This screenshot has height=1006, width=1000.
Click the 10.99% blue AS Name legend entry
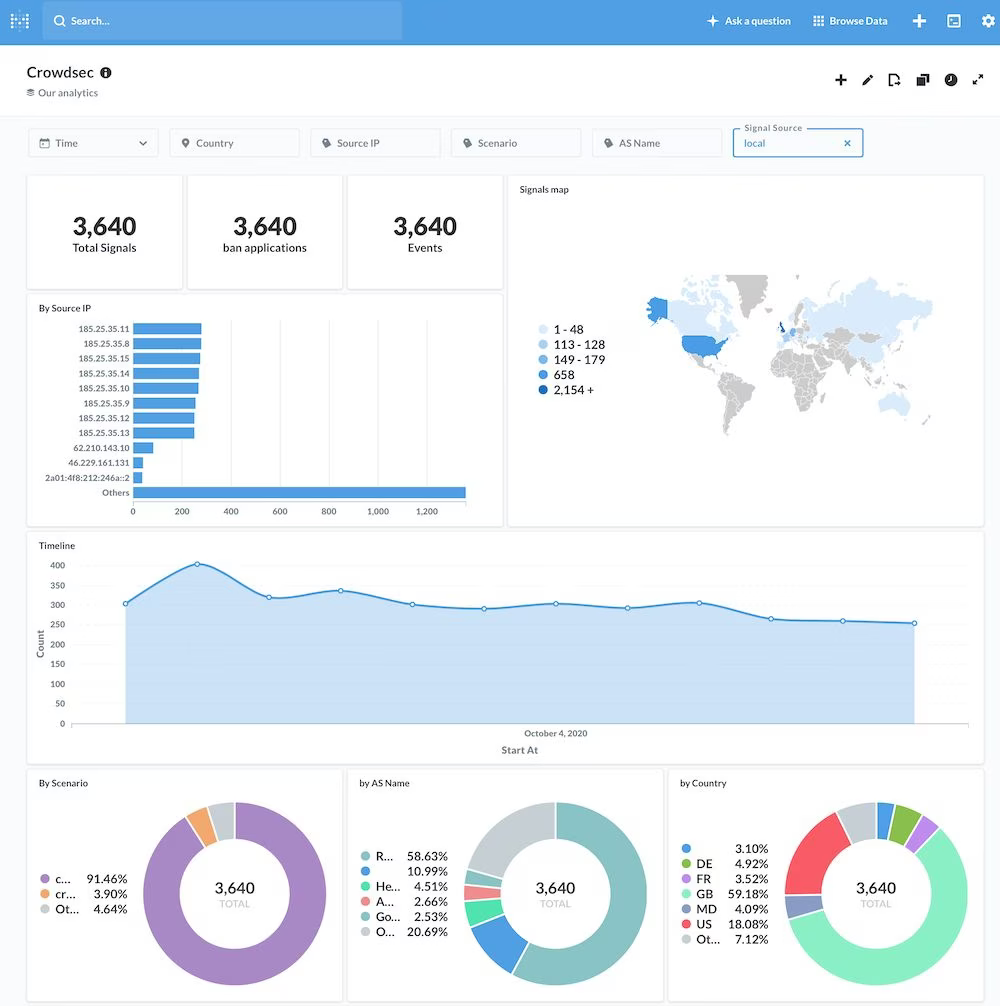coord(404,871)
